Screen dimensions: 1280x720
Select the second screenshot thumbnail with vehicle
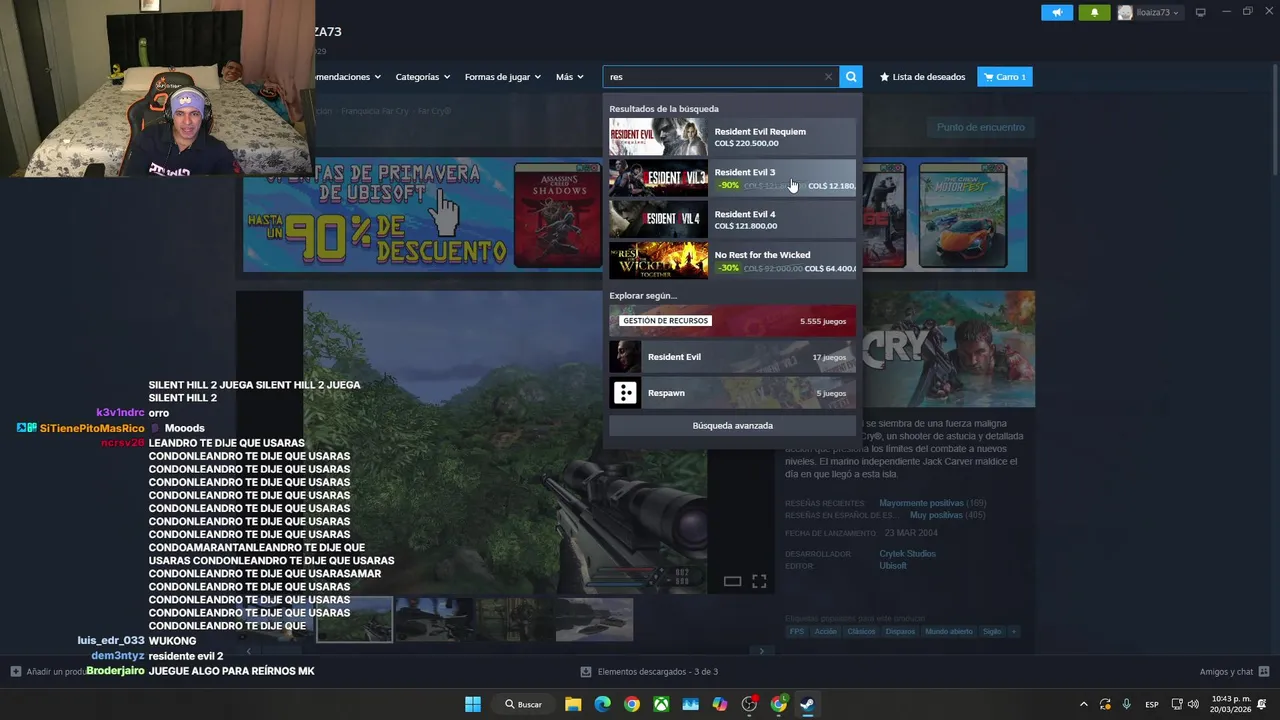(x=434, y=619)
